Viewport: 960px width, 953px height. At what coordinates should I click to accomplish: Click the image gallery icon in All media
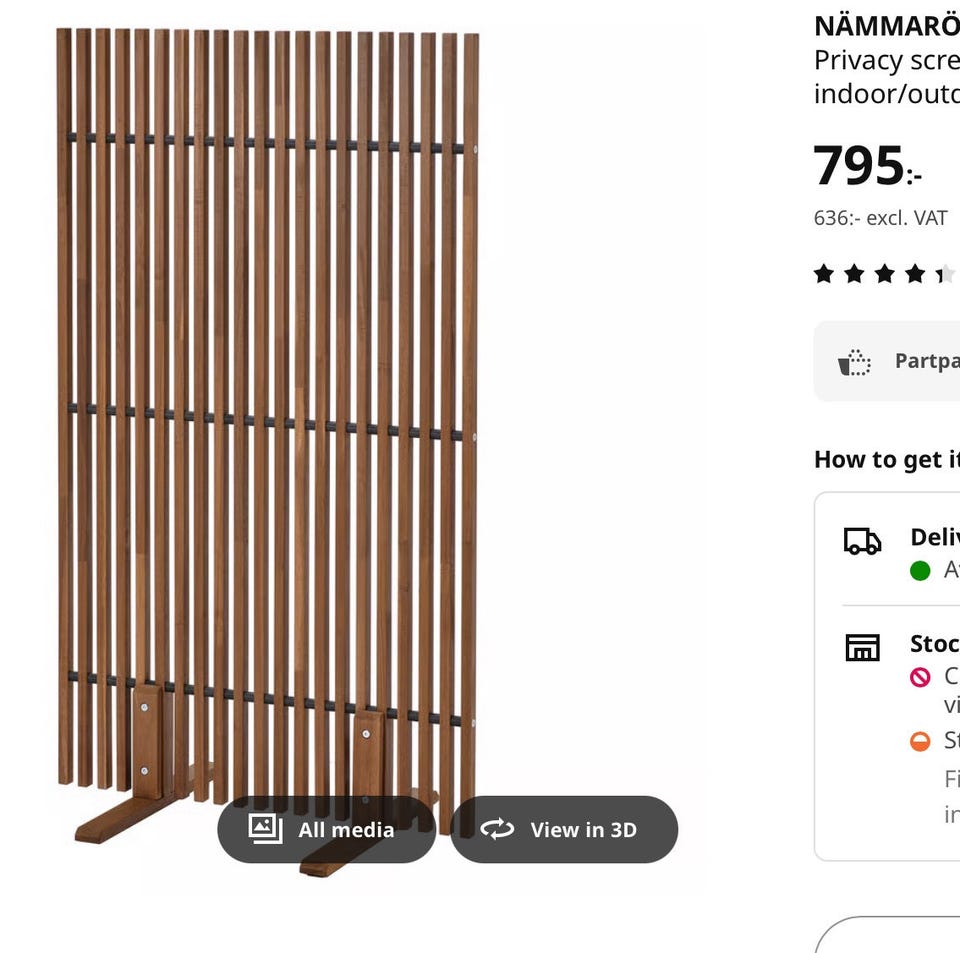[x=265, y=829]
